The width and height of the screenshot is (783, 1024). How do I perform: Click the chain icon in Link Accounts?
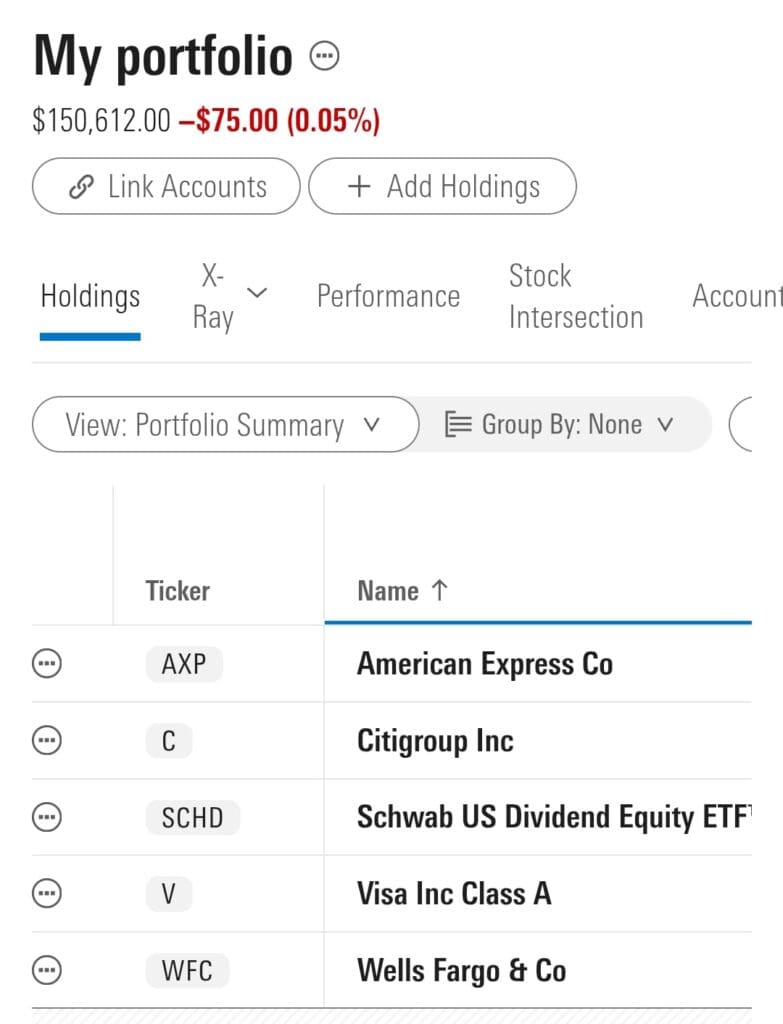(x=82, y=187)
